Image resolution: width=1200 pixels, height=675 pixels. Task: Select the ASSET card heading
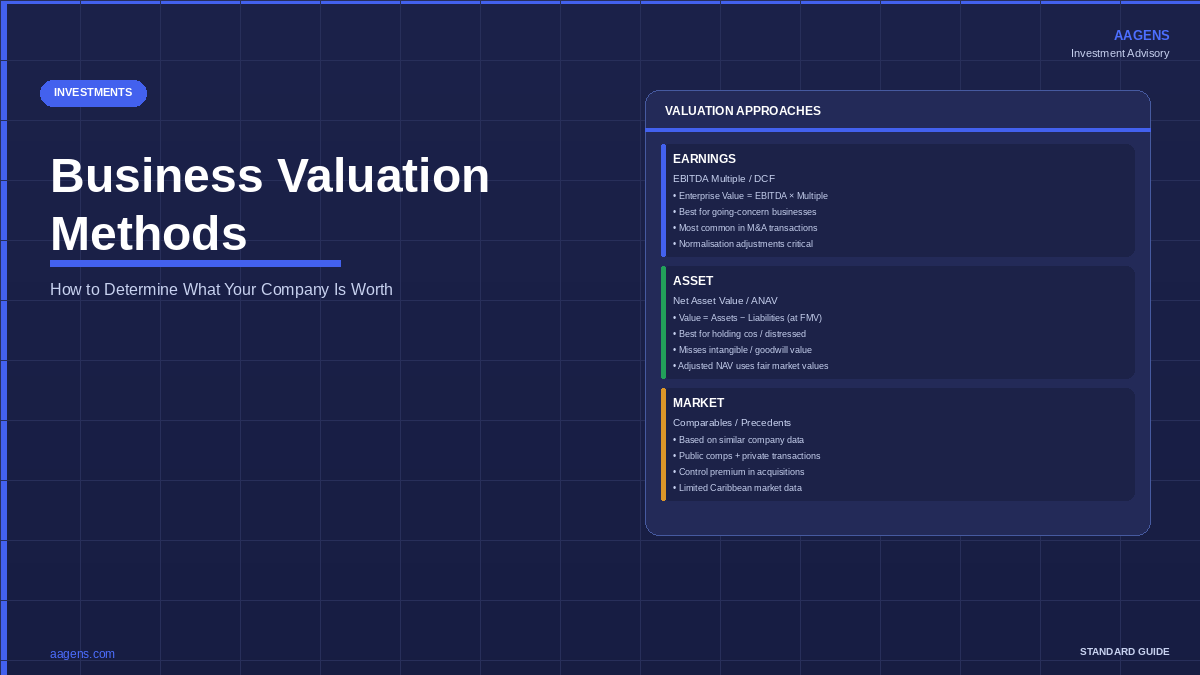(693, 281)
